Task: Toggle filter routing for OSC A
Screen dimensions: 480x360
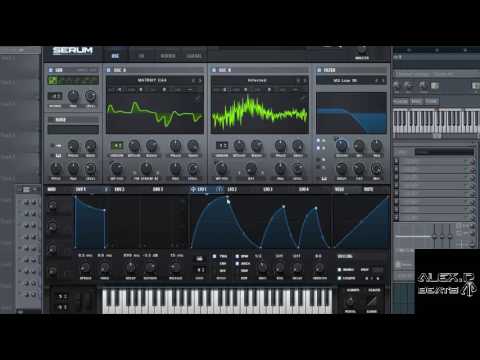Action: coord(318,141)
